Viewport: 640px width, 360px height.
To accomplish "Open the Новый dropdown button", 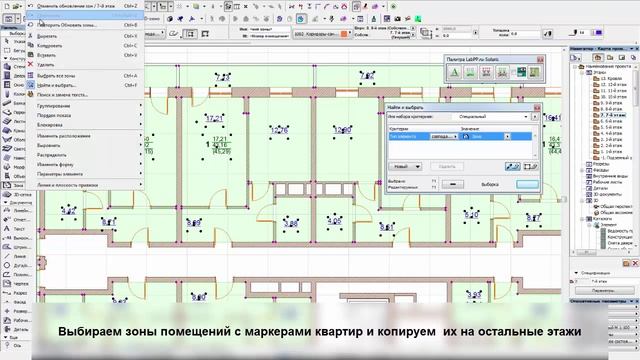I will (405, 167).
